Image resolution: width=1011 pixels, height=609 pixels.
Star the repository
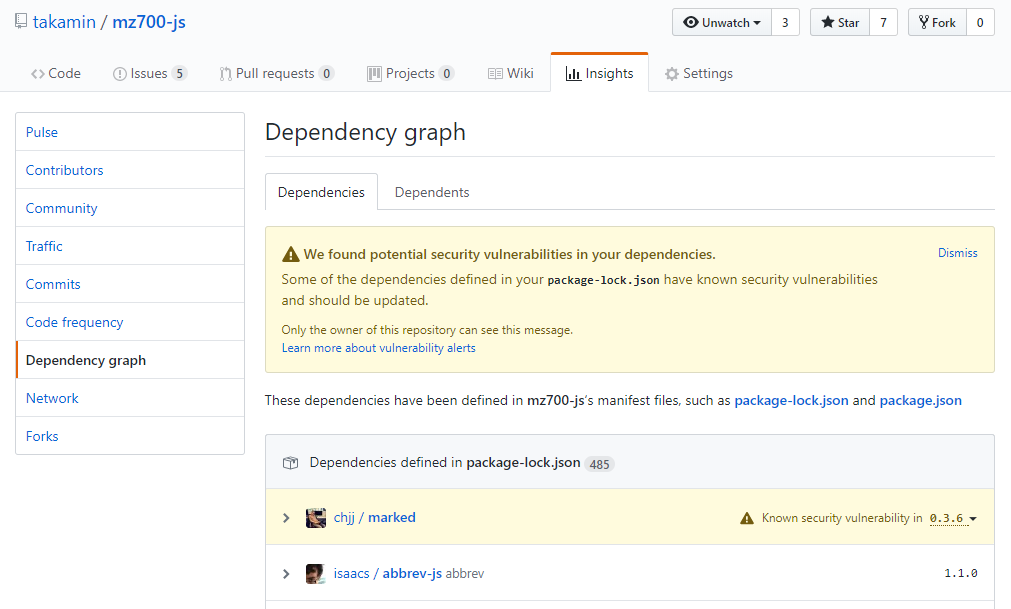[x=840, y=23]
